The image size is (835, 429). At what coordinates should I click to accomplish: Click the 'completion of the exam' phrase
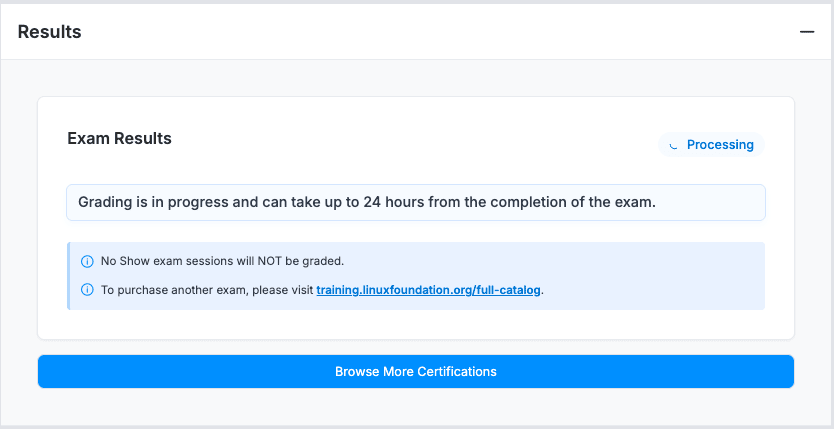[x=577, y=202]
